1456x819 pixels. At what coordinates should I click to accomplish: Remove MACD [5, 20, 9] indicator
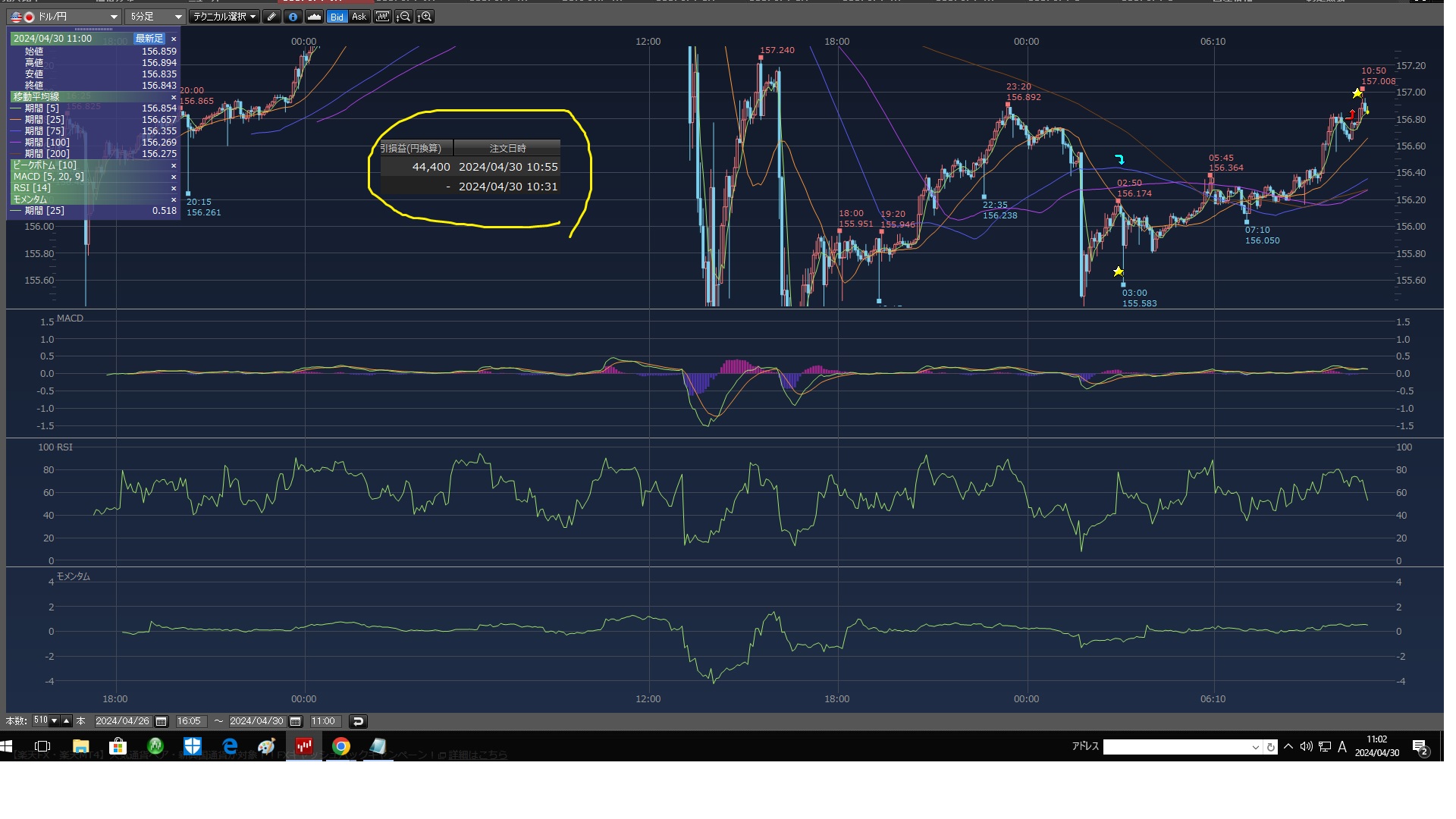coord(174,177)
